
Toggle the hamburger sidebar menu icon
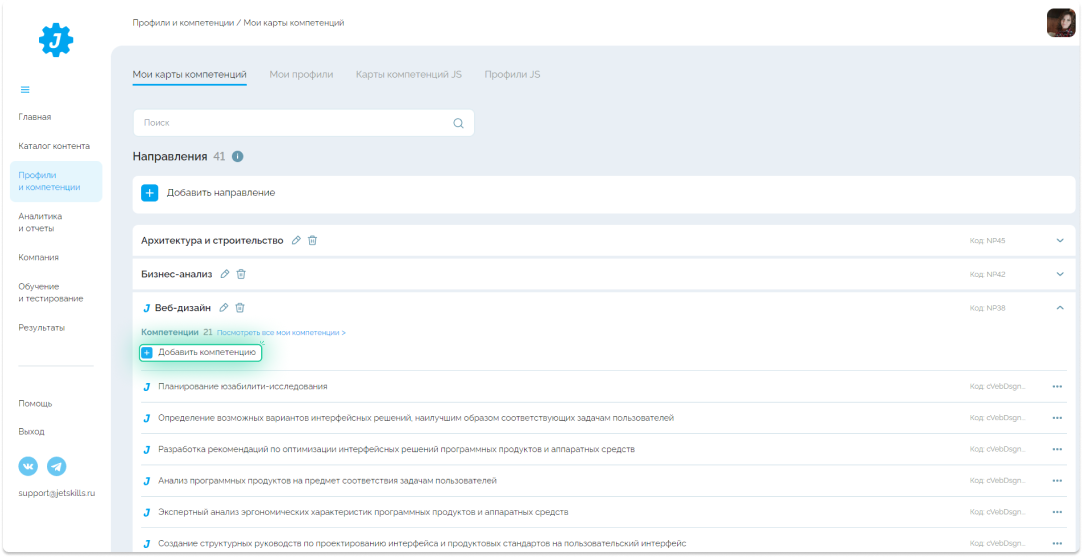pyautogui.click(x=25, y=89)
